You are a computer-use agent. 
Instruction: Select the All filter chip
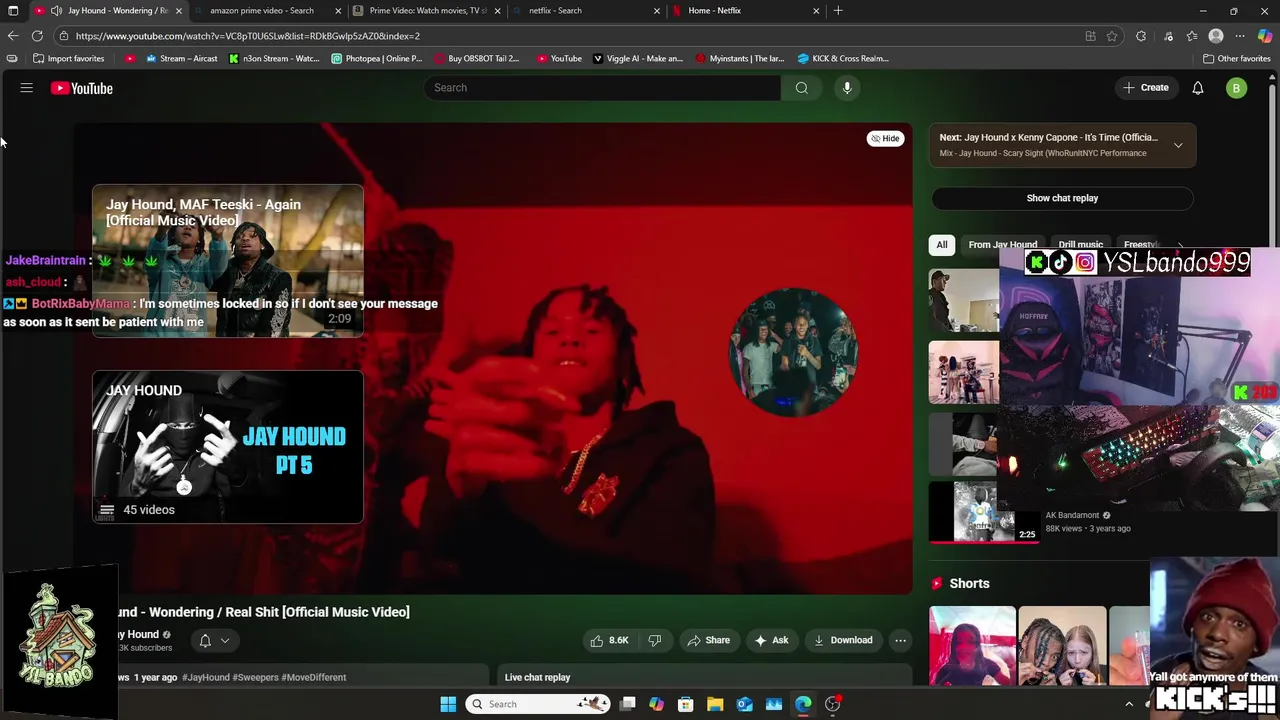(942, 244)
